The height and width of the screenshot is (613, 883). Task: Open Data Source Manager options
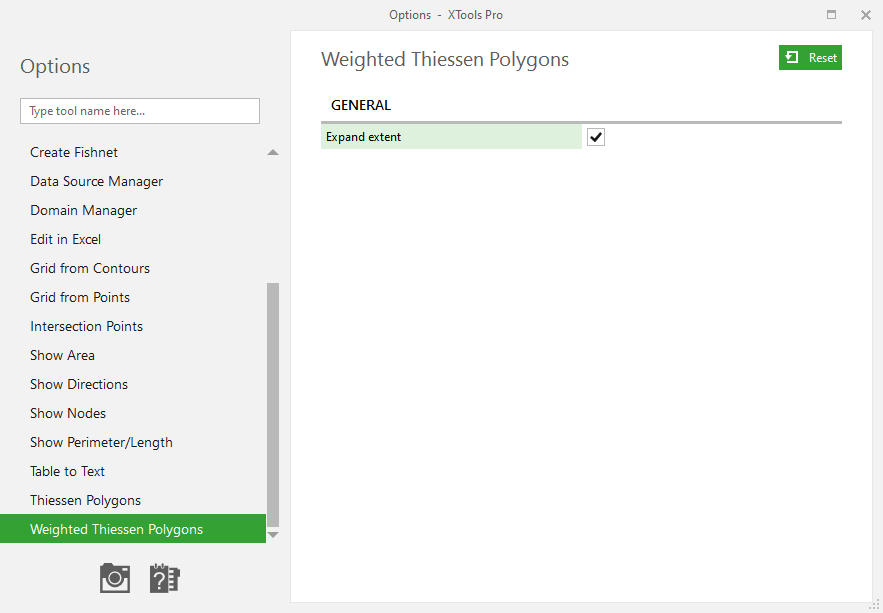coord(96,181)
